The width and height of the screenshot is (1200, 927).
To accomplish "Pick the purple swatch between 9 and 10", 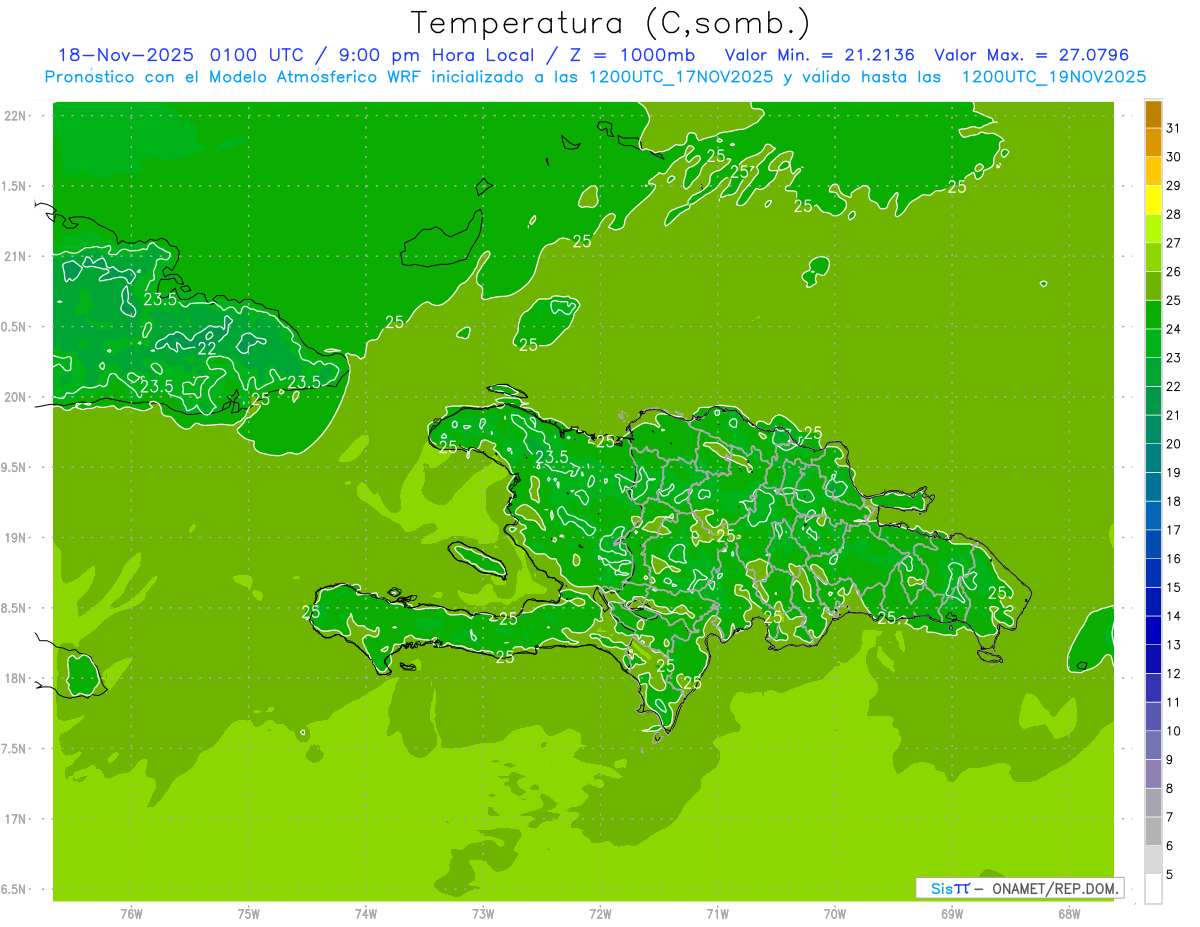I will (1153, 746).
